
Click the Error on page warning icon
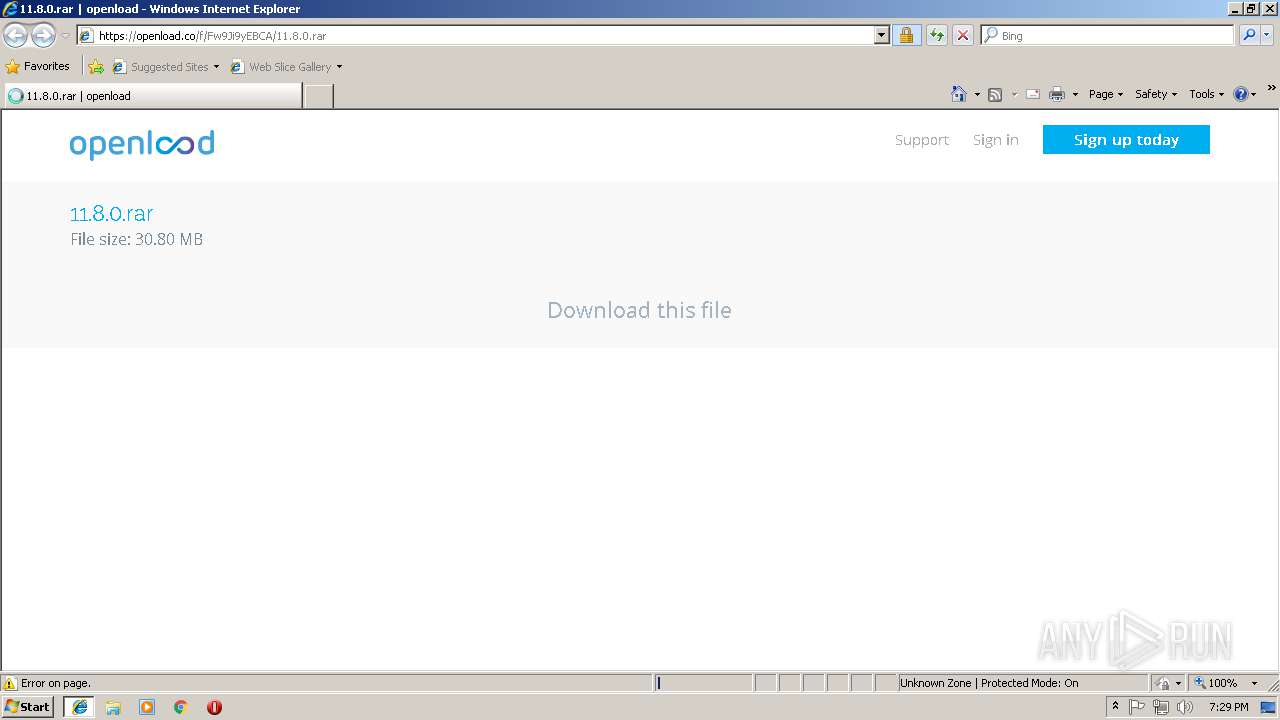(10, 683)
